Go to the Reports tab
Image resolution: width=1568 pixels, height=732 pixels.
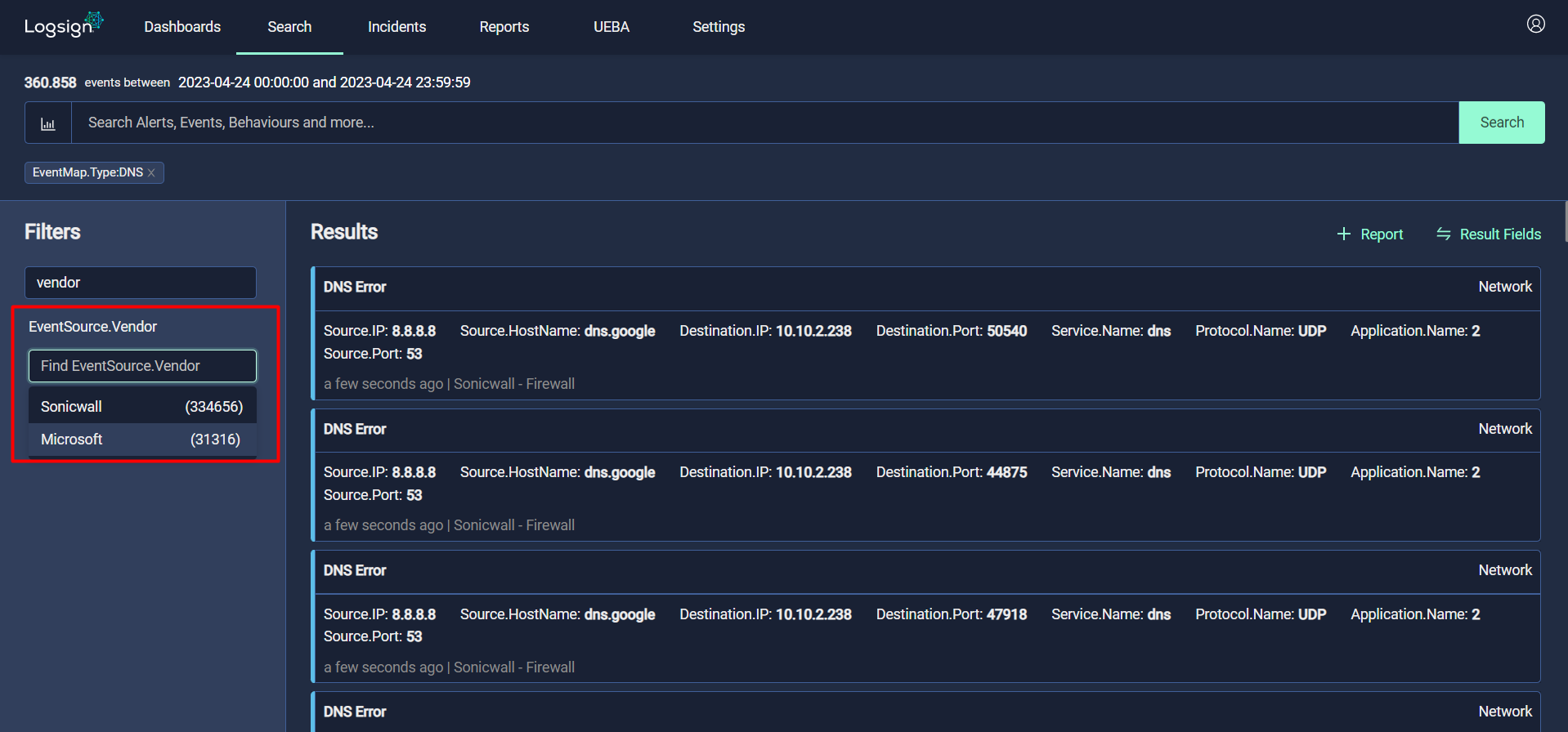coord(504,27)
